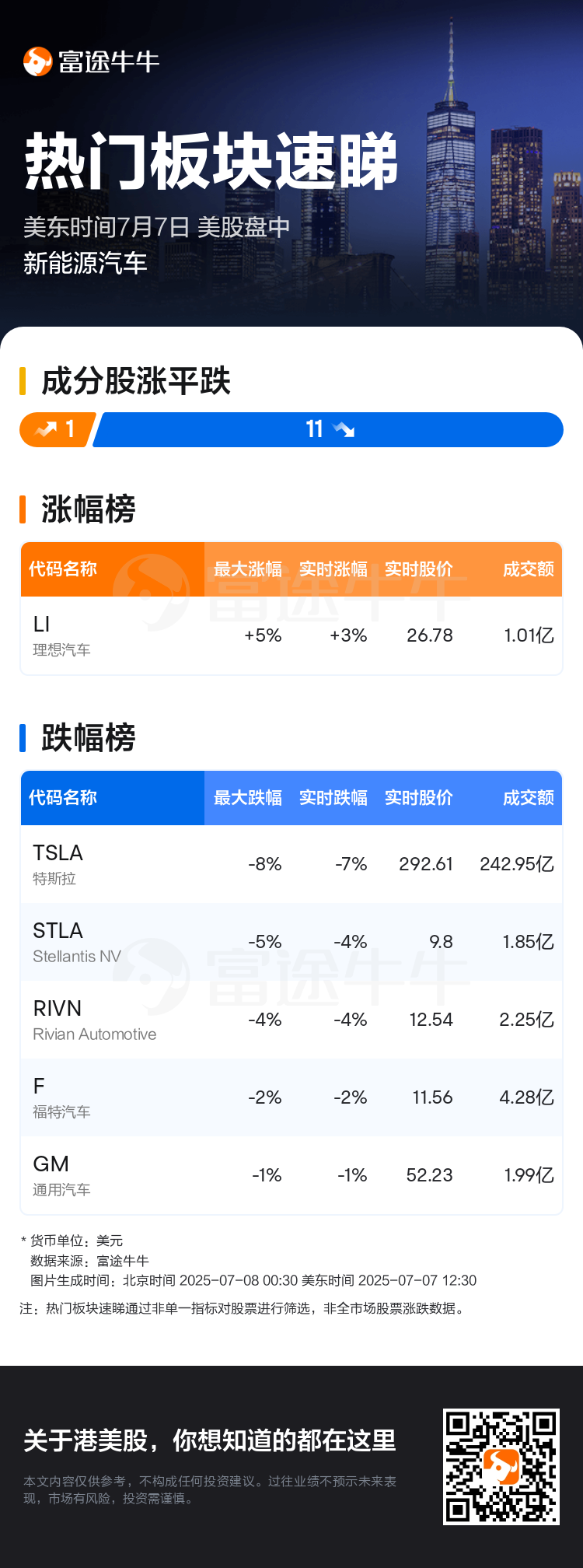This screenshot has width=583, height=1568.
Task: Click the blue 成交额 column header
Action: pyautogui.click(x=529, y=798)
